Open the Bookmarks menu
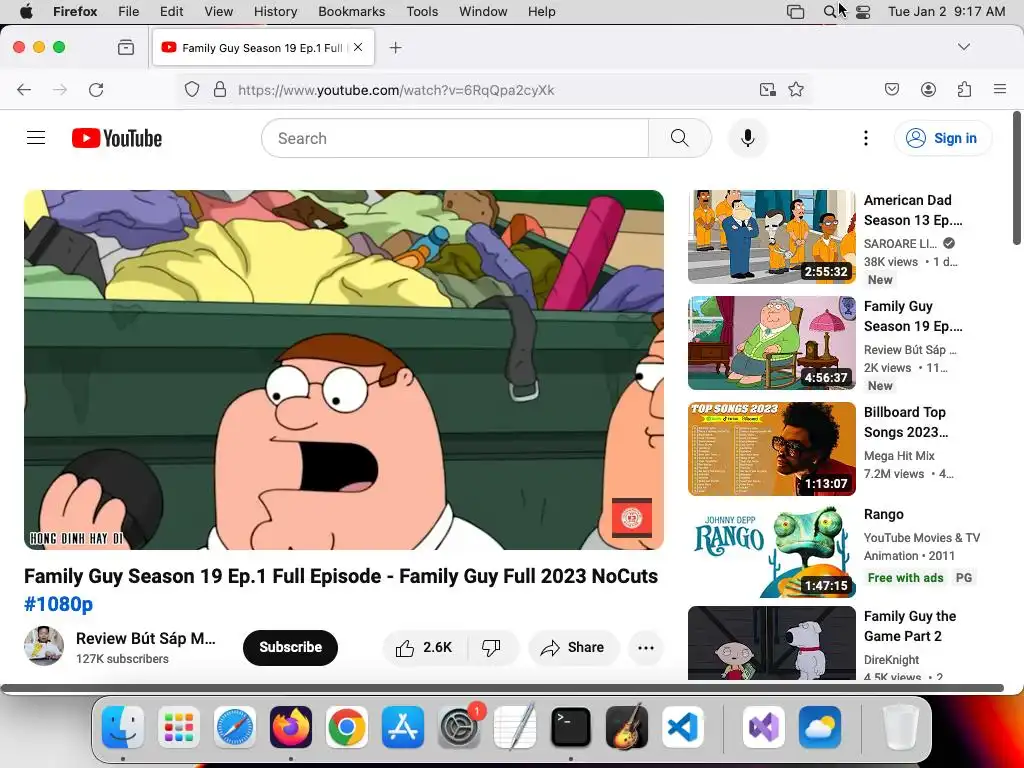 click(x=351, y=12)
